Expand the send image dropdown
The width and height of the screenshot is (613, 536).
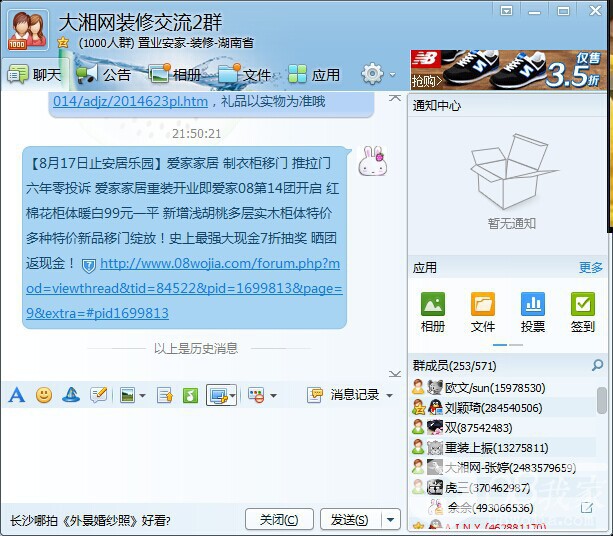coord(142,396)
